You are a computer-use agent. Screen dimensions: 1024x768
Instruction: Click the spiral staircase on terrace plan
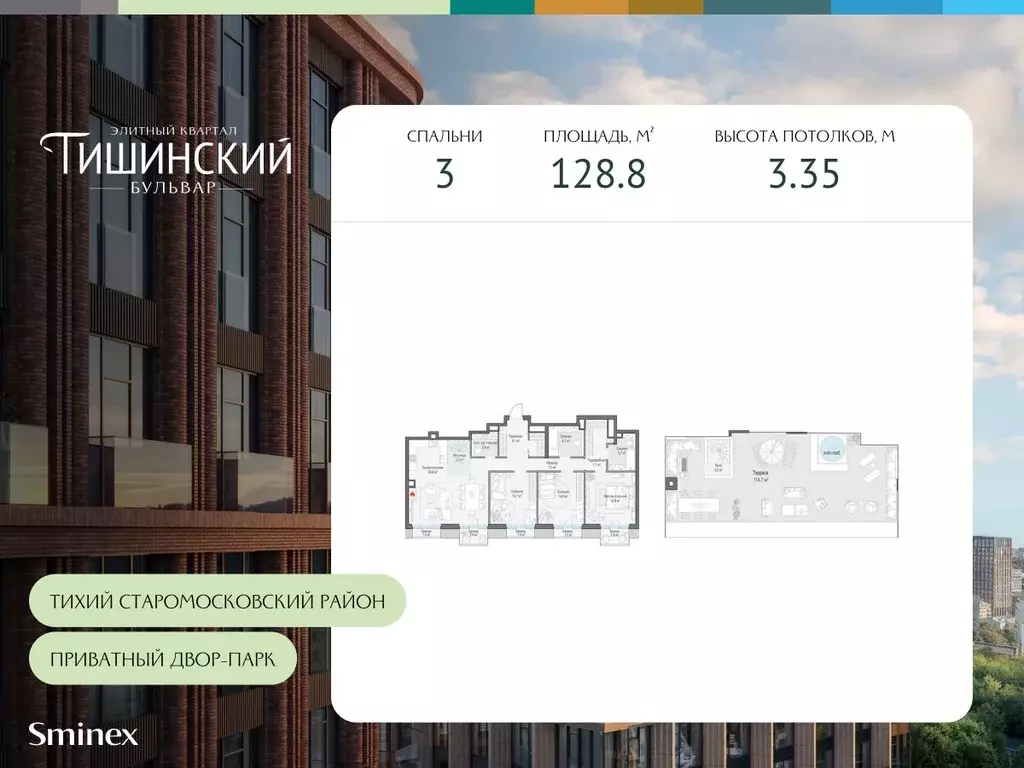pos(772,451)
